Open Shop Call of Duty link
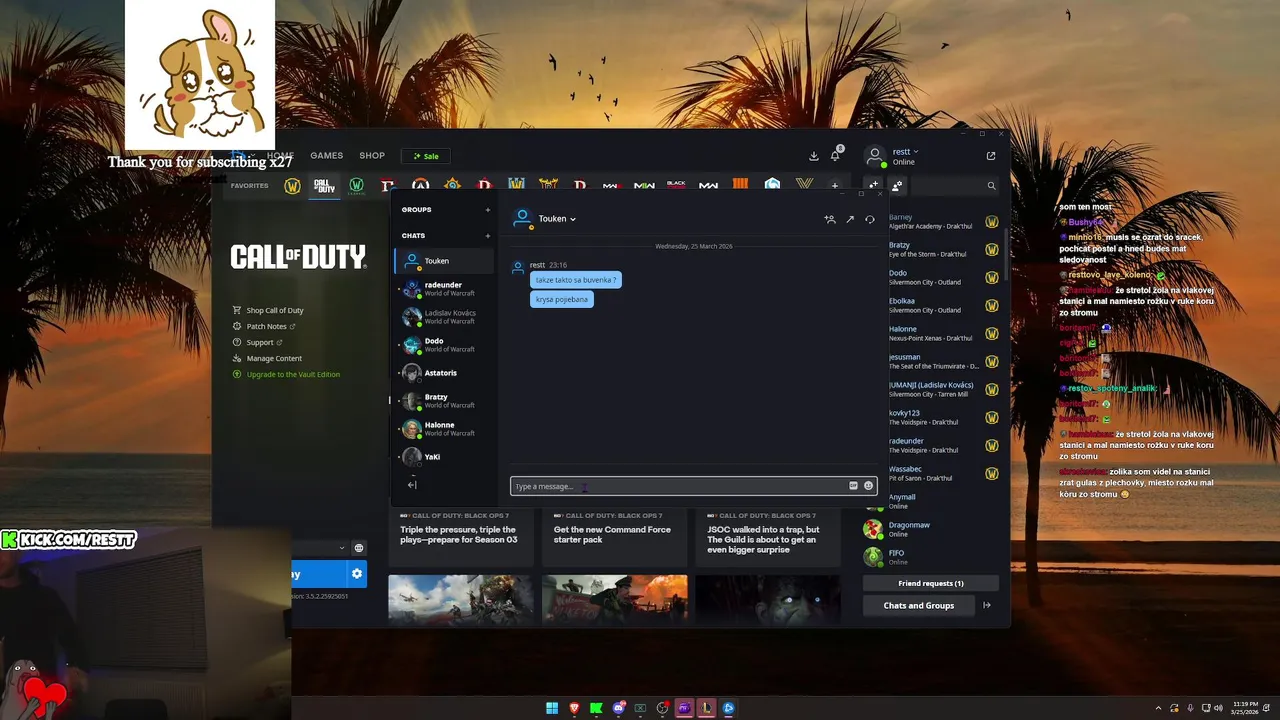1280x720 pixels. coord(274,310)
